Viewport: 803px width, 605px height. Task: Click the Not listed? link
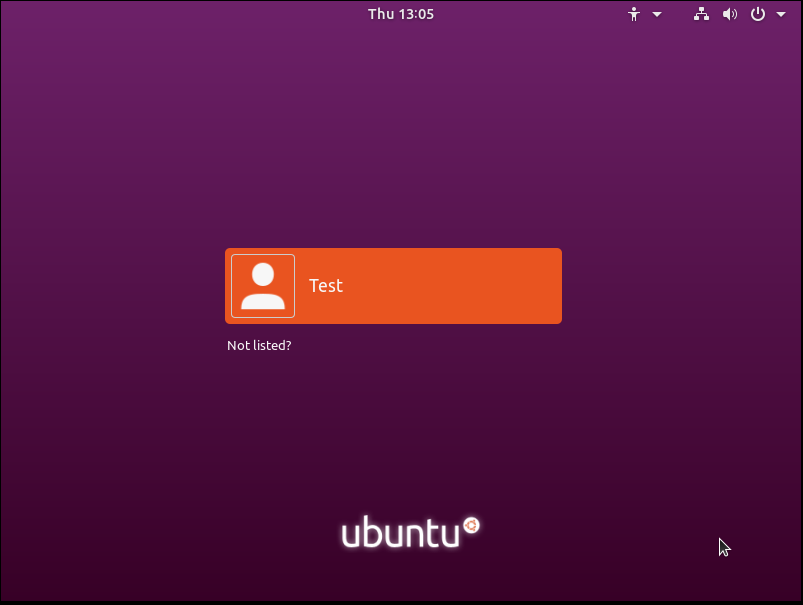259,346
